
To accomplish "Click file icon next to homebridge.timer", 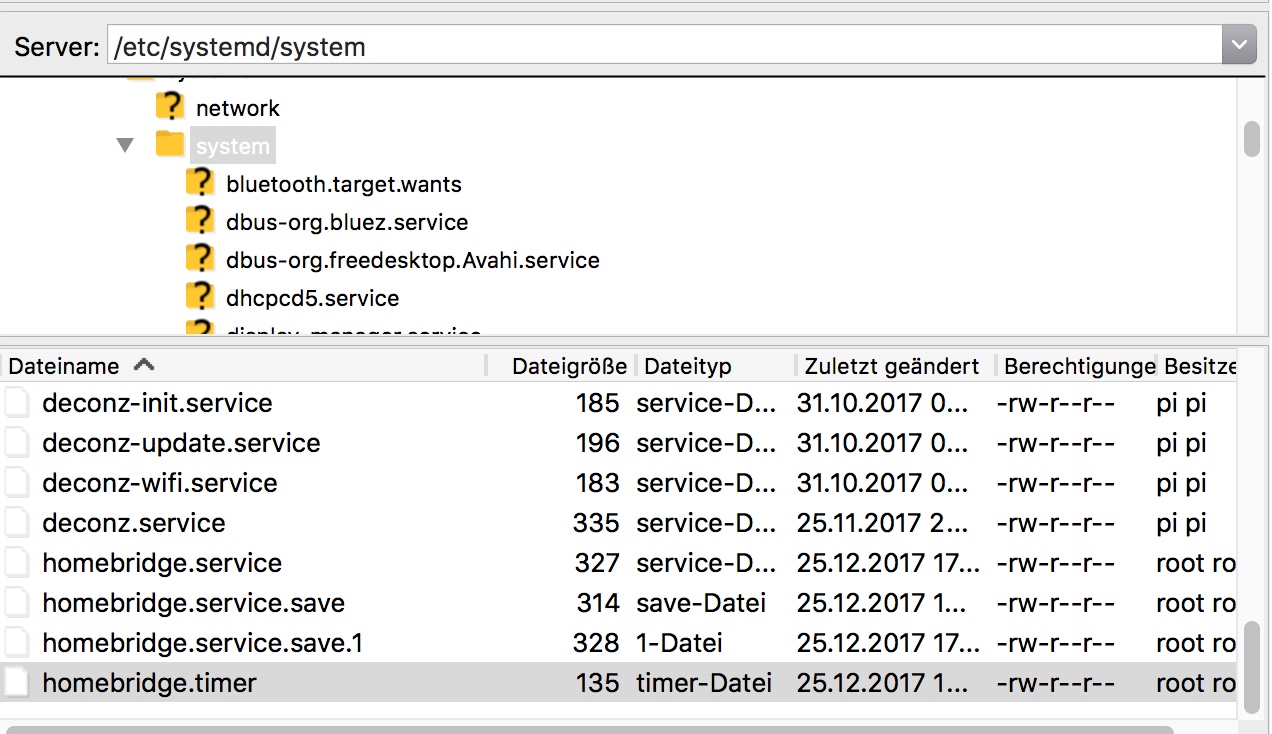I will (x=17, y=683).
